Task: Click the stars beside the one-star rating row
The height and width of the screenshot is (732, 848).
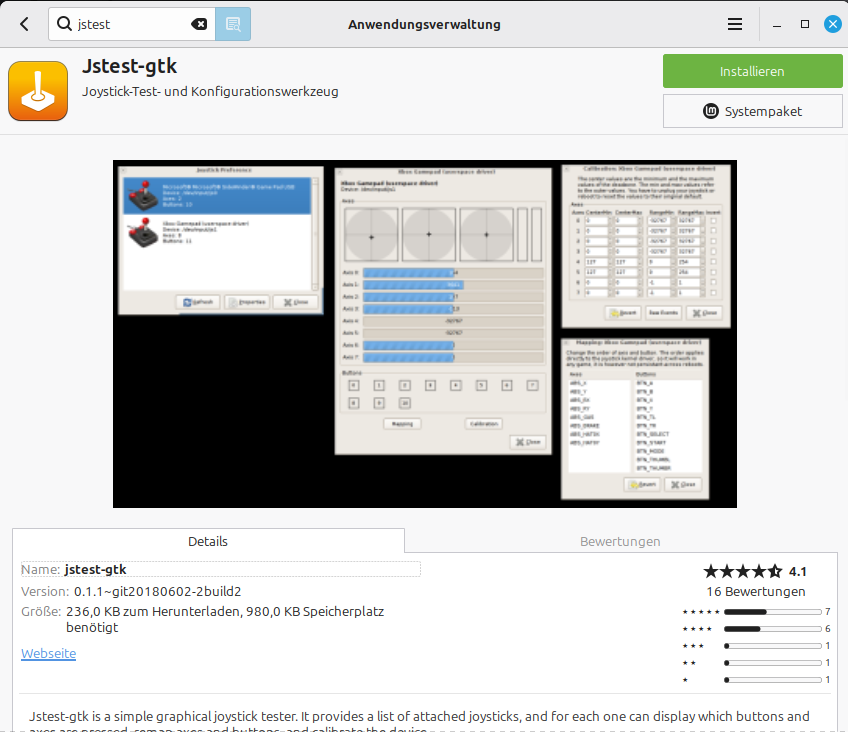Action: coord(685,679)
